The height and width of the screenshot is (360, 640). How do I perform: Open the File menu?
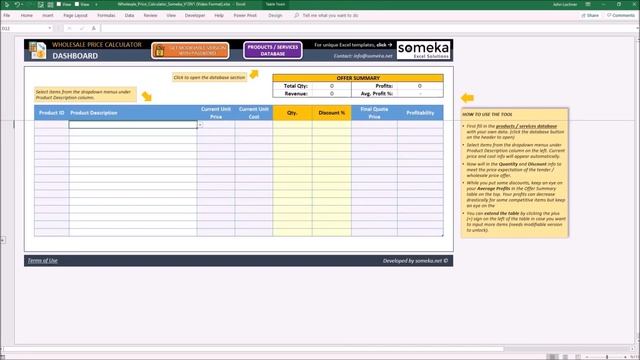(7, 15)
